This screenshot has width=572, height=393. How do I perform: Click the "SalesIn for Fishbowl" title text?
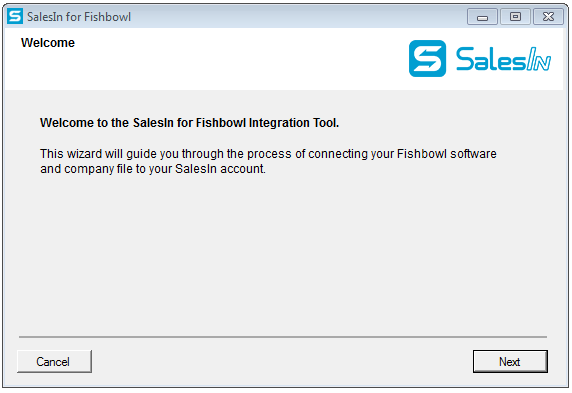[x=79, y=17]
